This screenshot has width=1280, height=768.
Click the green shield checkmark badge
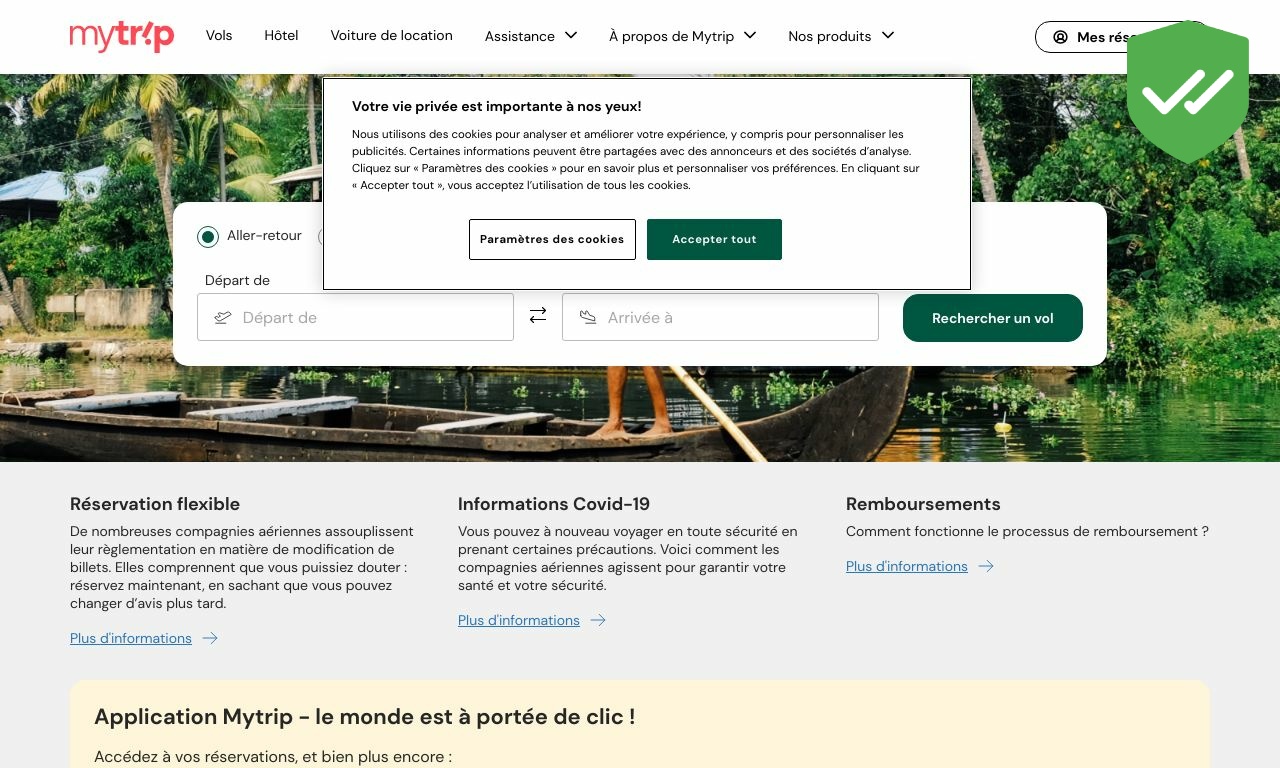[x=1188, y=92]
